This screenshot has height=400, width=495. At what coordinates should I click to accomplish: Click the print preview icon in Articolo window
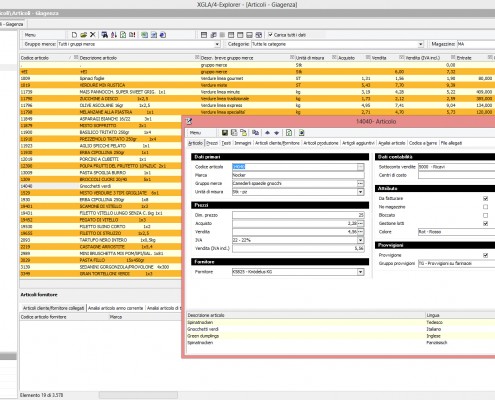(x=301, y=133)
